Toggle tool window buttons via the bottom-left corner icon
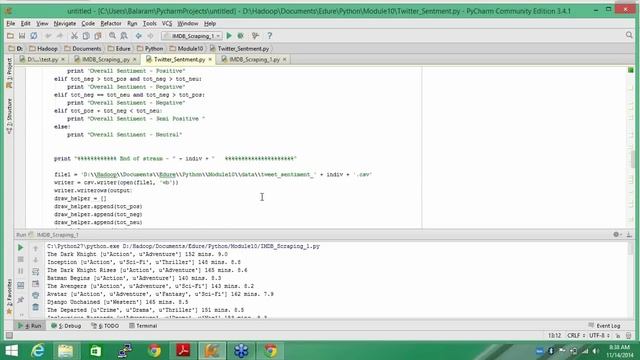Image resolution: width=640 pixels, height=360 pixels. pos(9,336)
